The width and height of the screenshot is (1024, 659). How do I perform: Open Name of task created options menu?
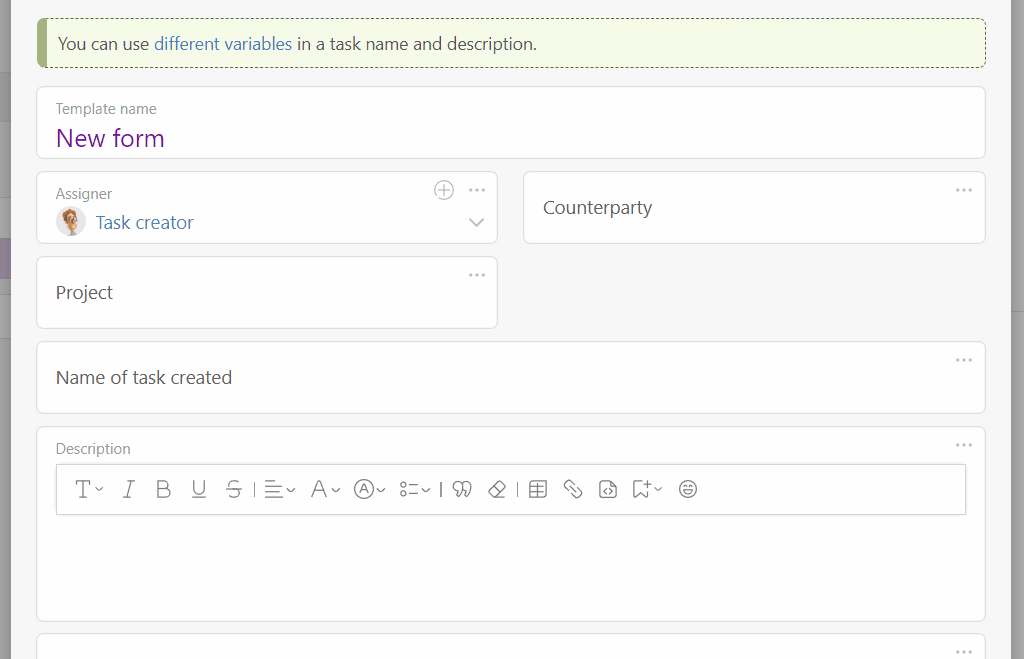(x=964, y=360)
